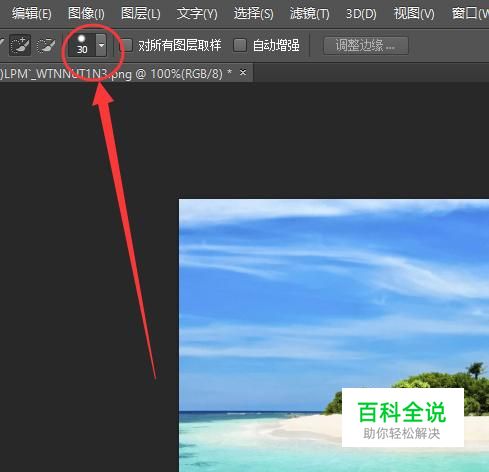Expand the brush picker dropdown arrow

101,45
